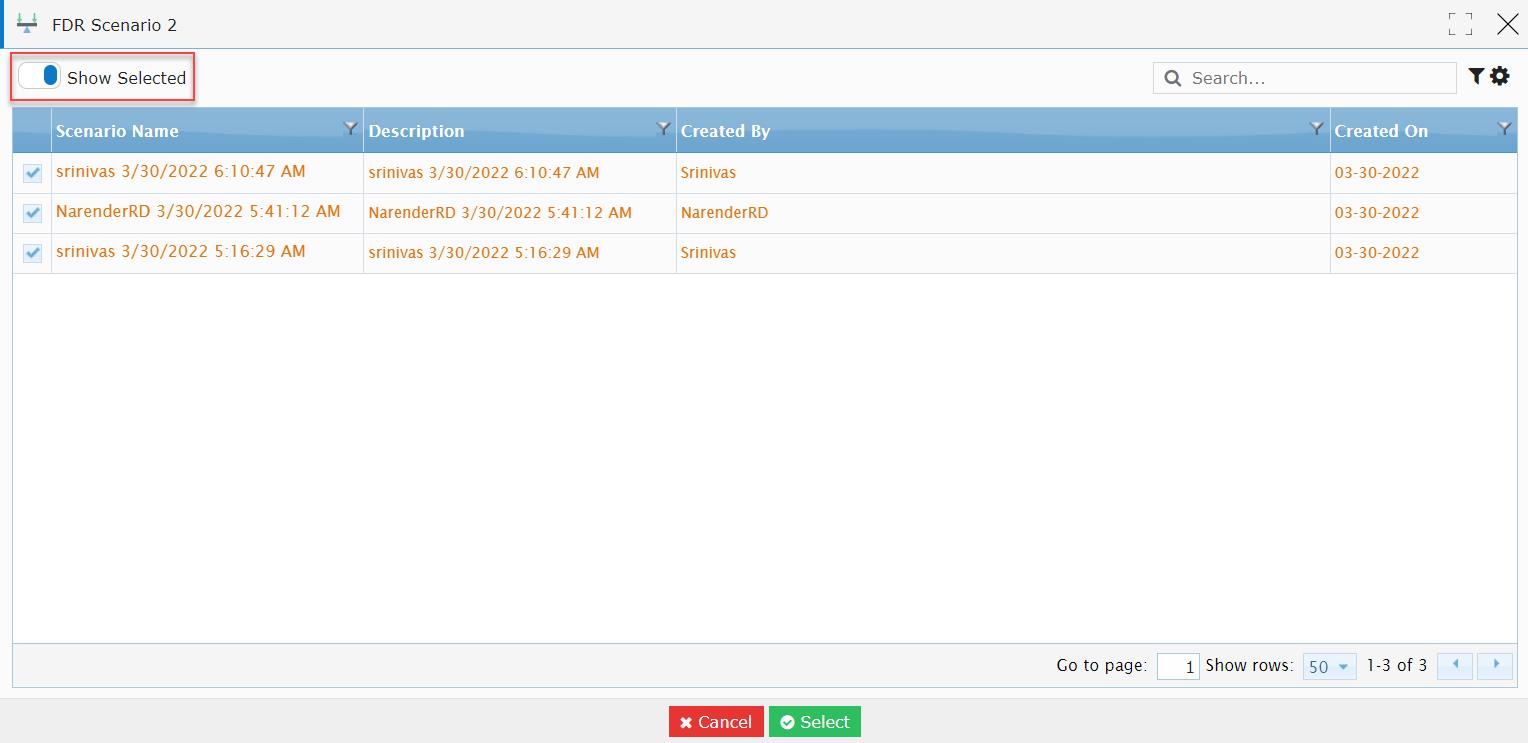The width and height of the screenshot is (1528, 743).
Task: Click Created By cell NarenderRD
Action: click(724, 212)
